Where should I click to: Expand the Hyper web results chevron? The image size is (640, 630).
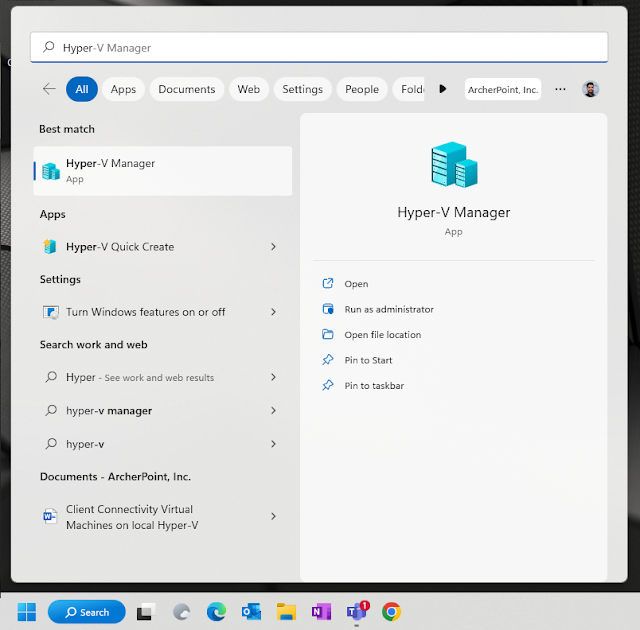point(273,377)
